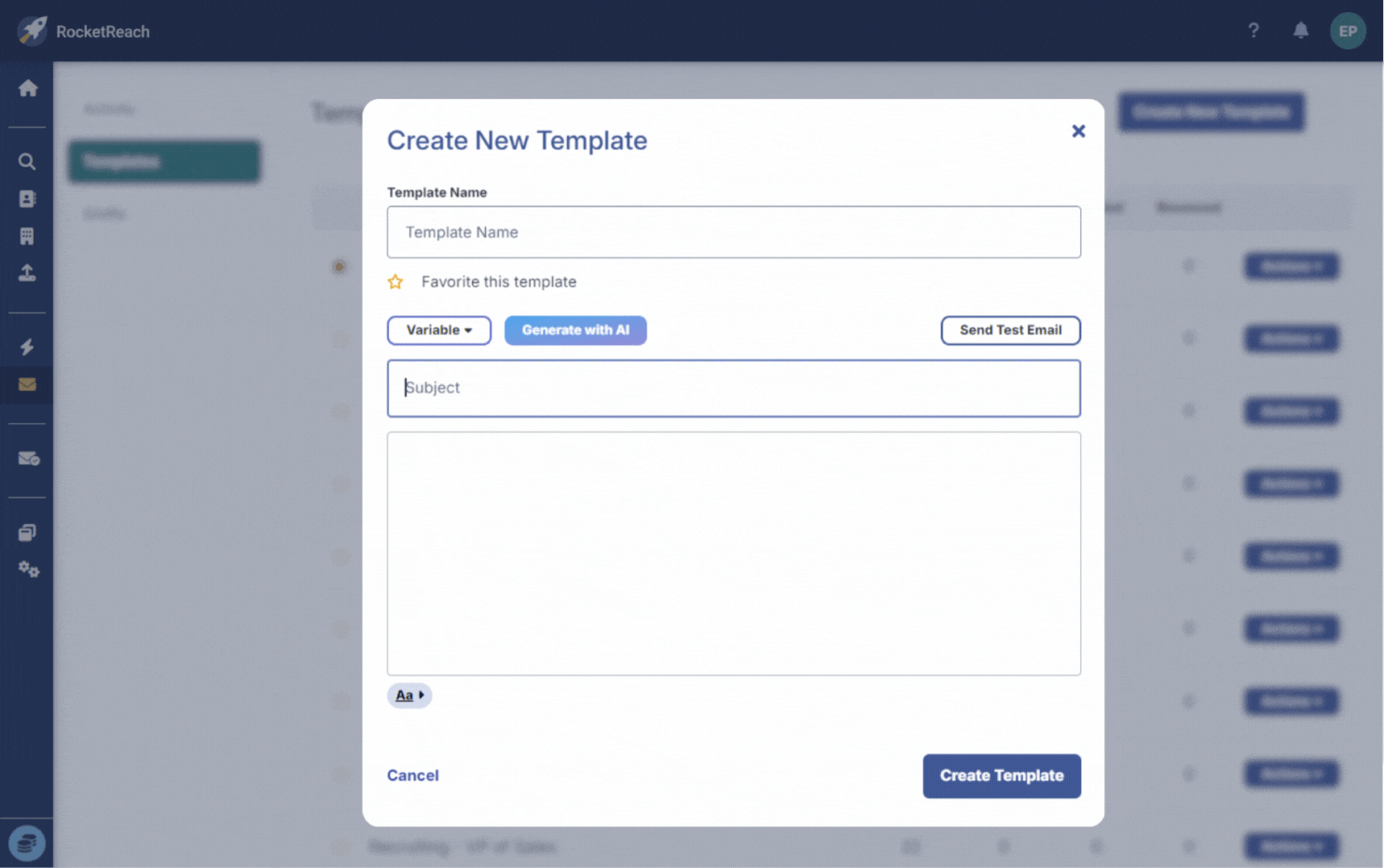Click the Cancel link

pyautogui.click(x=412, y=776)
